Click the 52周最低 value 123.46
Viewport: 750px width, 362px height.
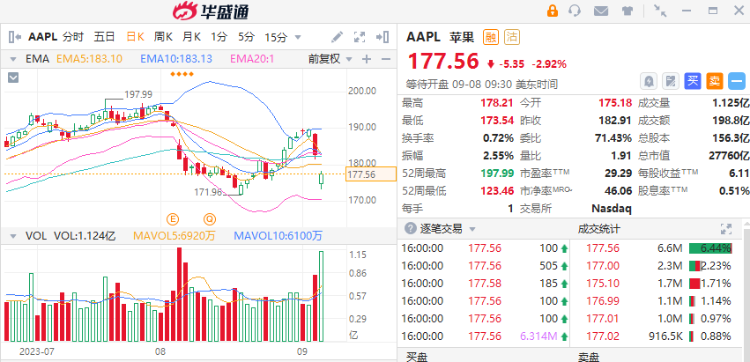click(497, 191)
